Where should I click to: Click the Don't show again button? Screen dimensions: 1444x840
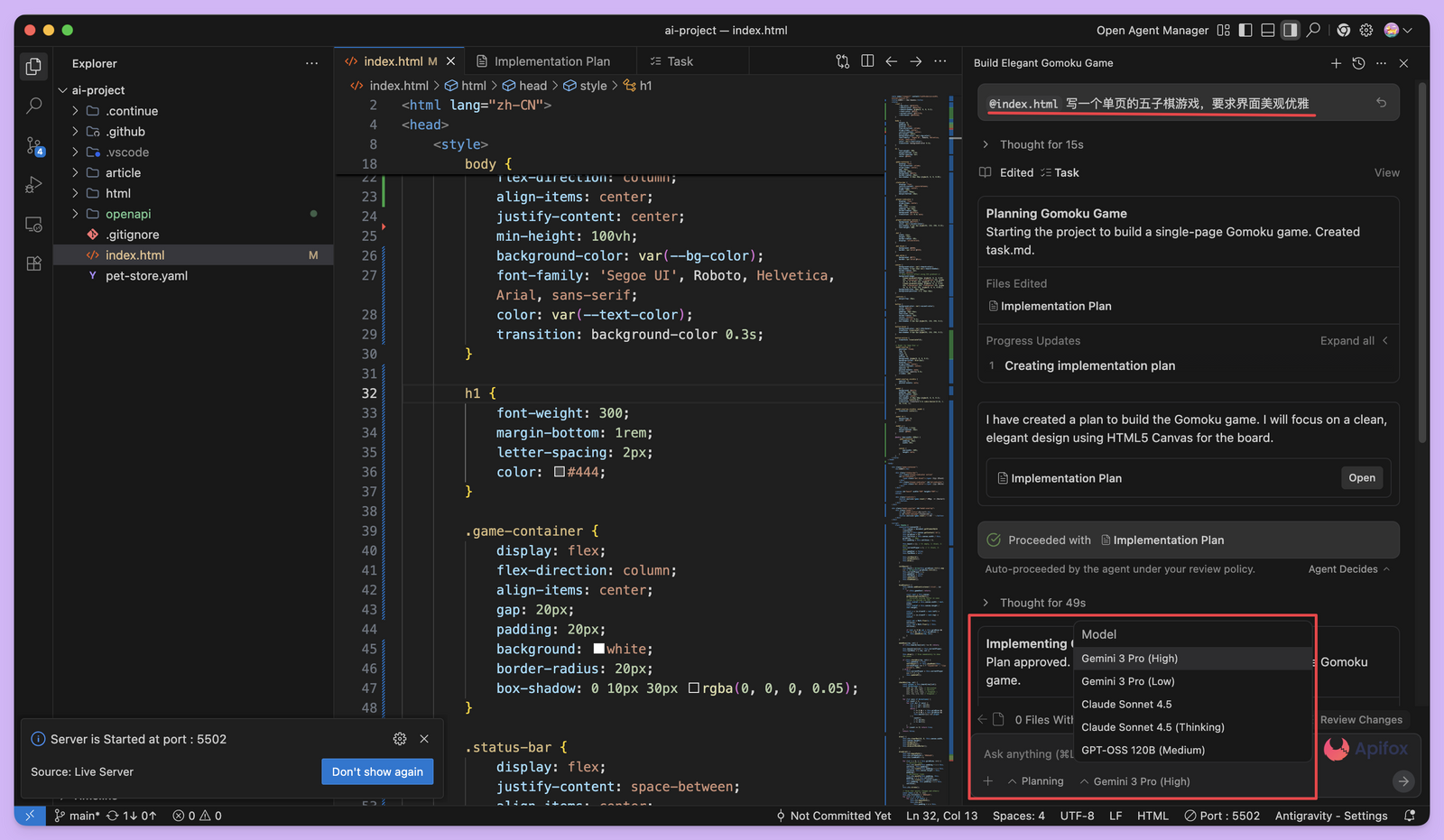click(377, 771)
